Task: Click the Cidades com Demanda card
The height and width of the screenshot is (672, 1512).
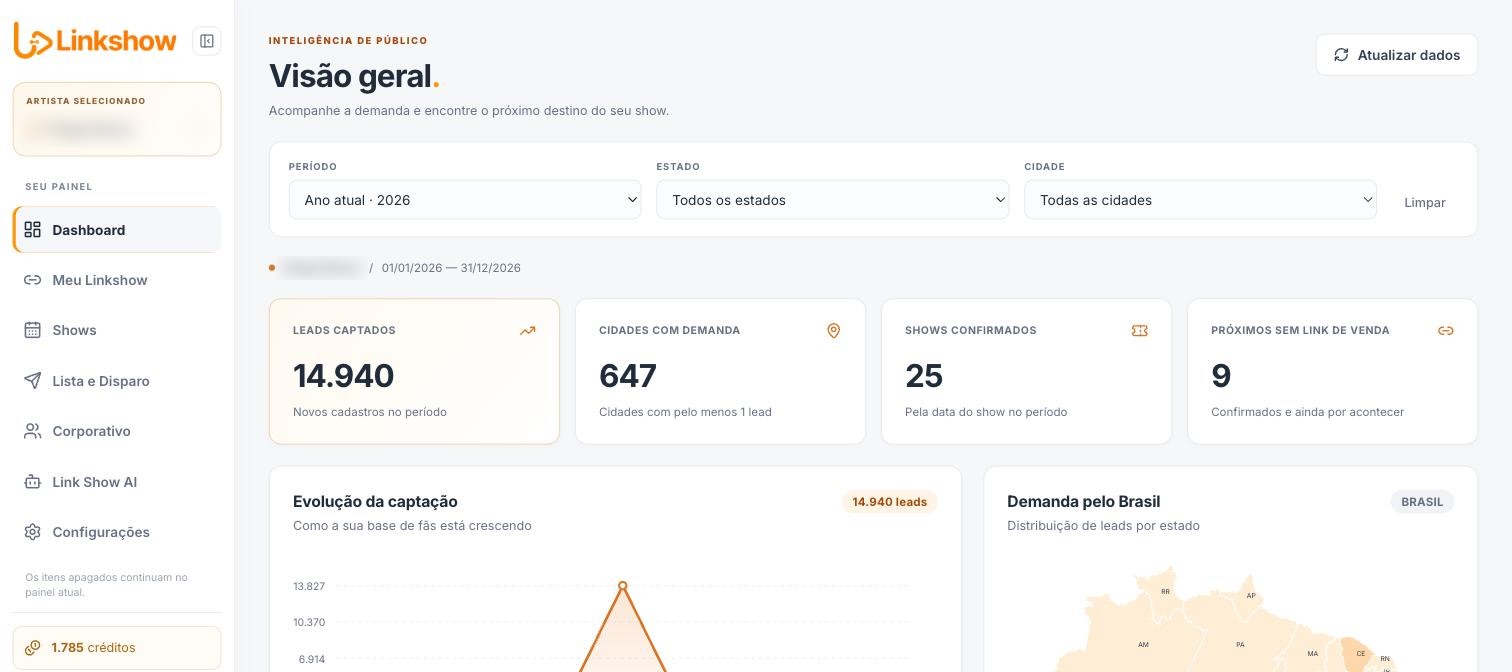Action: coord(720,371)
